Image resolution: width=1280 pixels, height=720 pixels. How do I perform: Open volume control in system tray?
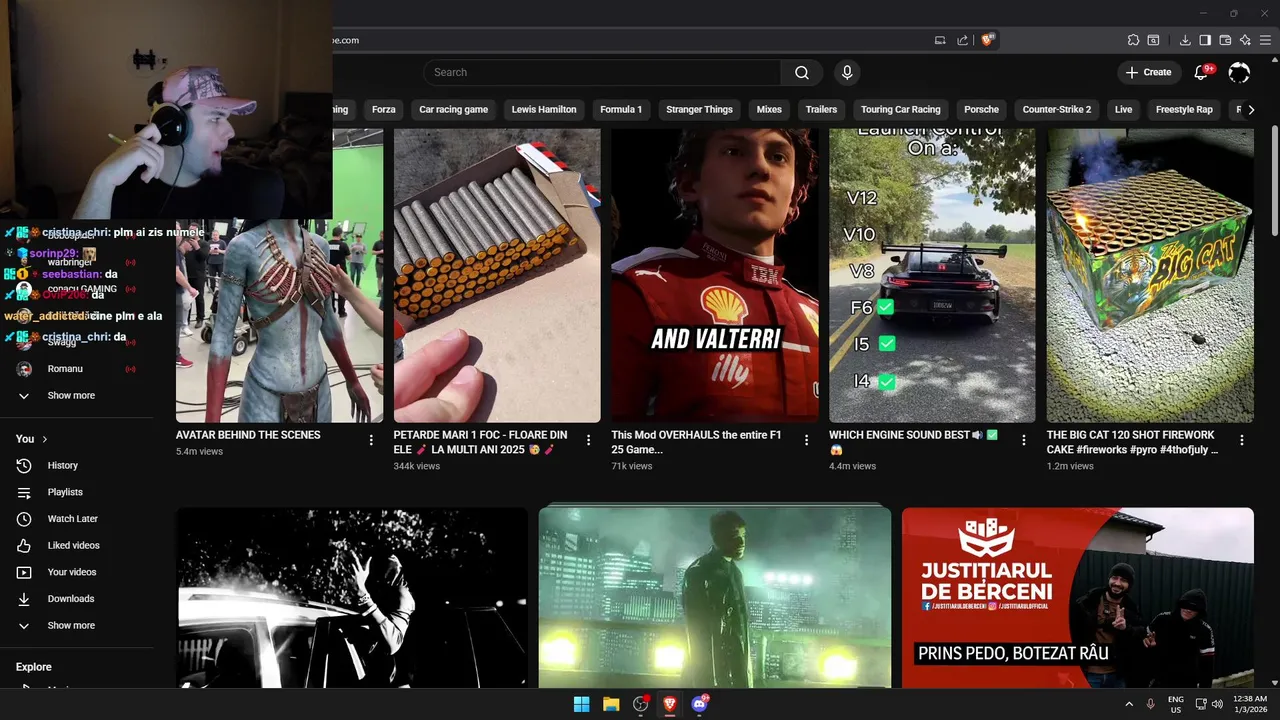pyautogui.click(x=1217, y=704)
